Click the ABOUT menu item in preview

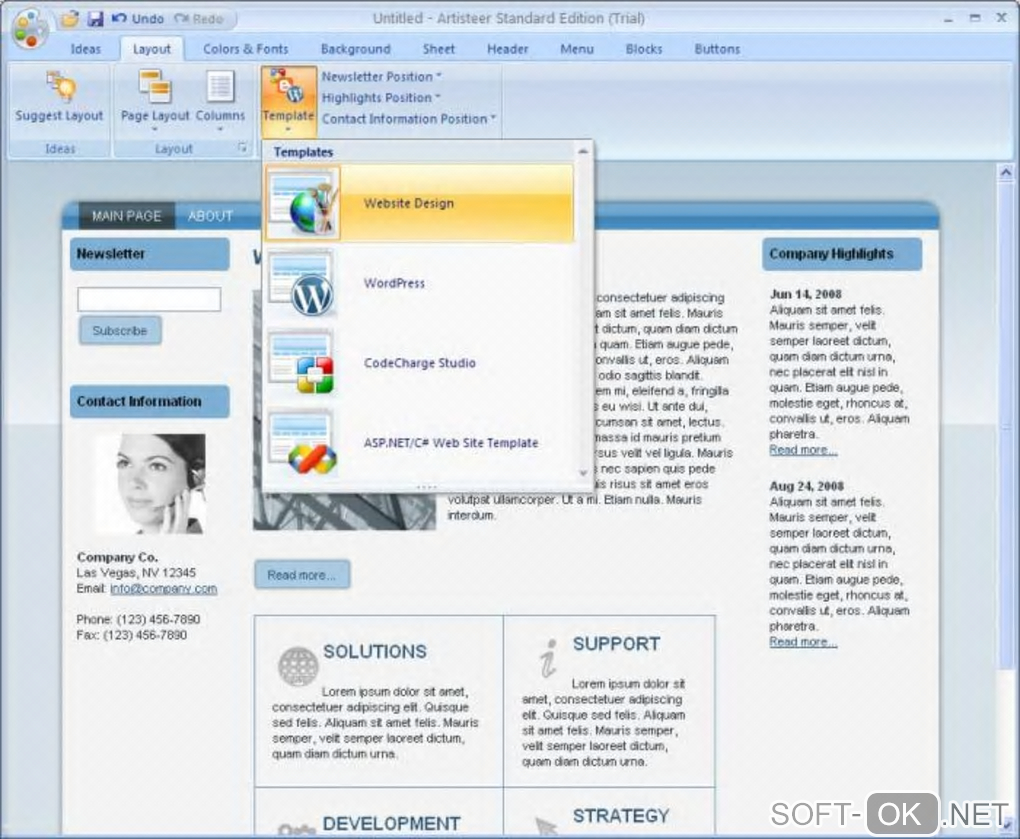point(210,216)
